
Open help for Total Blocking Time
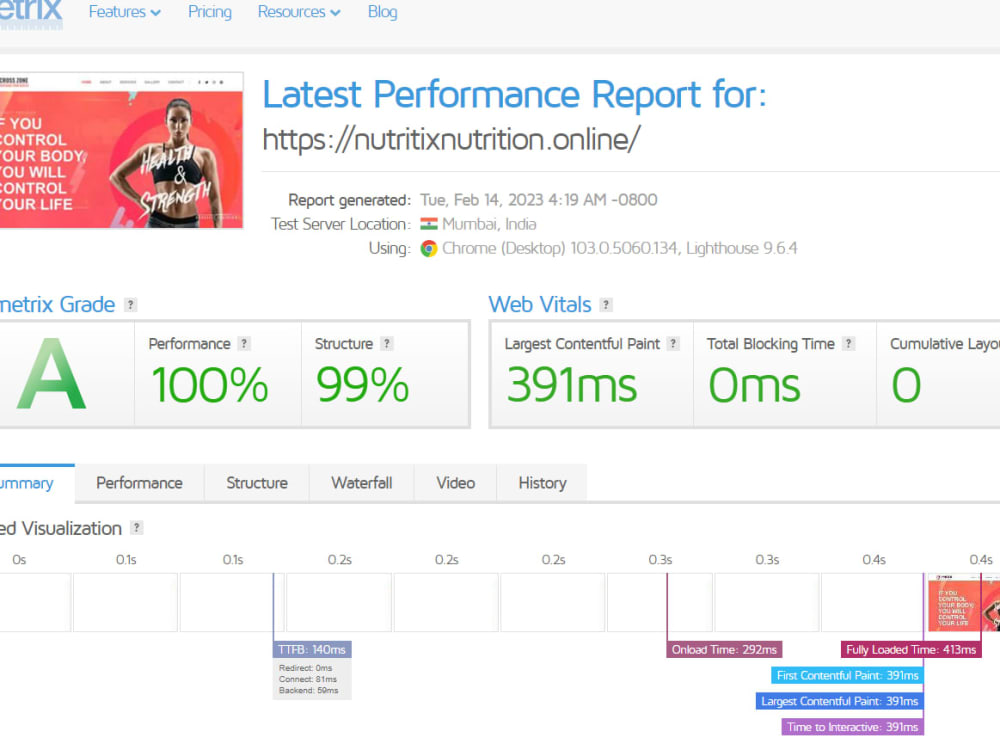click(x=848, y=344)
